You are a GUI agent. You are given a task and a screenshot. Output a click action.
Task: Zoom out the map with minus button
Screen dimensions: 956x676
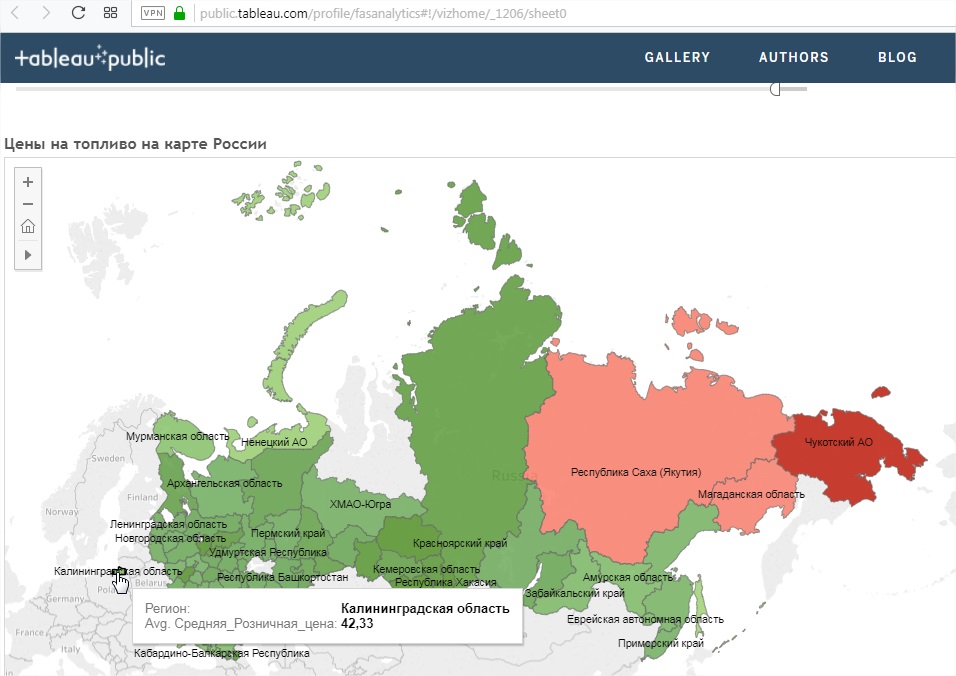click(28, 204)
